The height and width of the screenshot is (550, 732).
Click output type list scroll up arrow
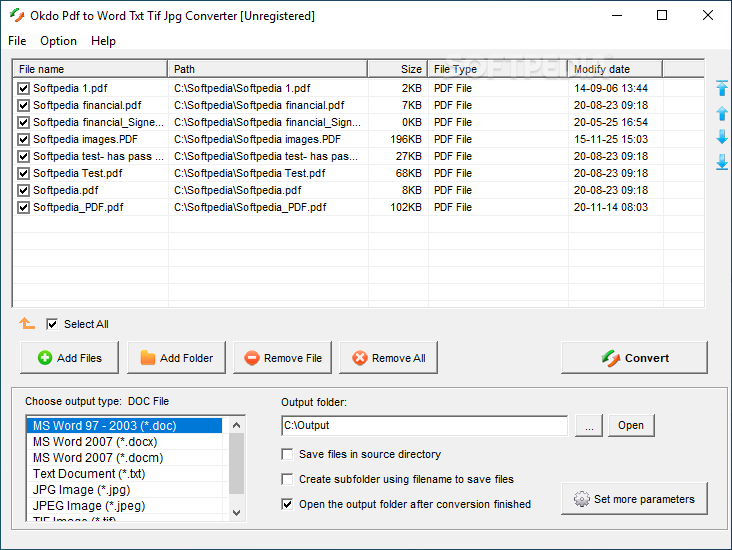(237, 425)
